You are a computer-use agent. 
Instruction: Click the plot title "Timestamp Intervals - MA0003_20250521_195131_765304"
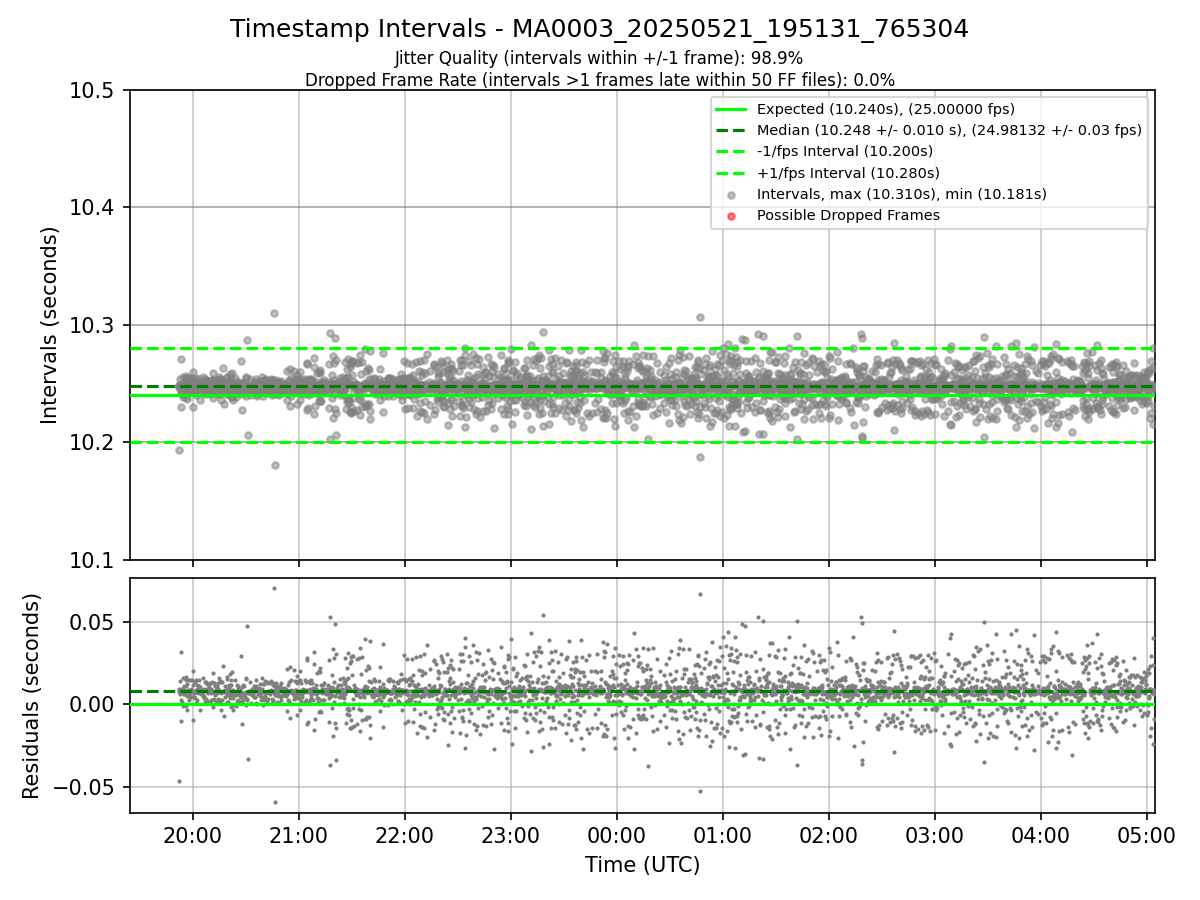pyautogui.click(x=599, y=29)
